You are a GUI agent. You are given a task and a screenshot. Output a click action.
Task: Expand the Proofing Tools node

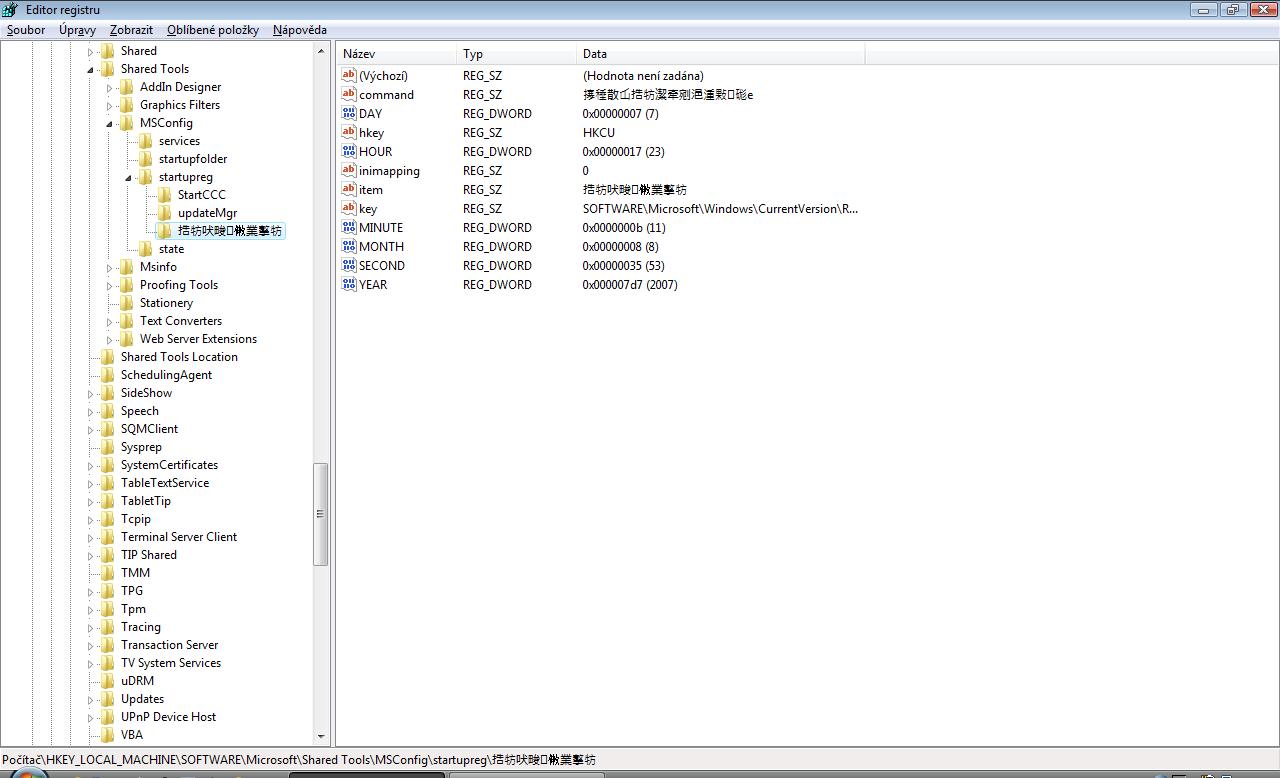tap(109, 286)
